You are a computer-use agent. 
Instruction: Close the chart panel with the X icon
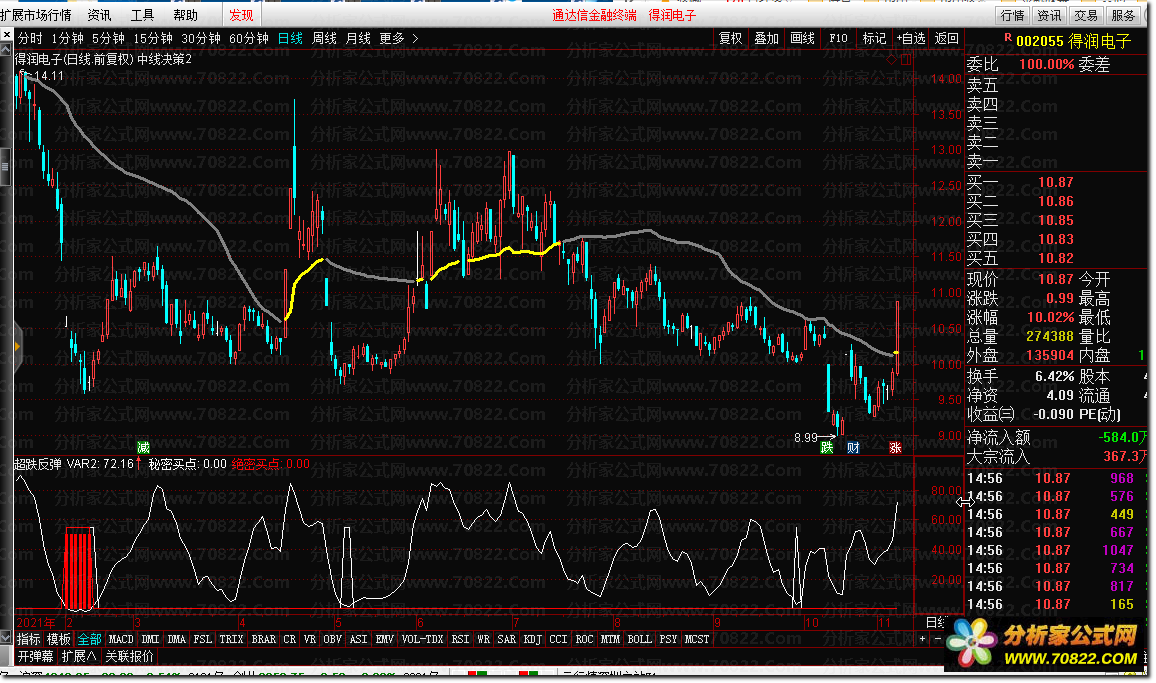[x=6, y=35]
